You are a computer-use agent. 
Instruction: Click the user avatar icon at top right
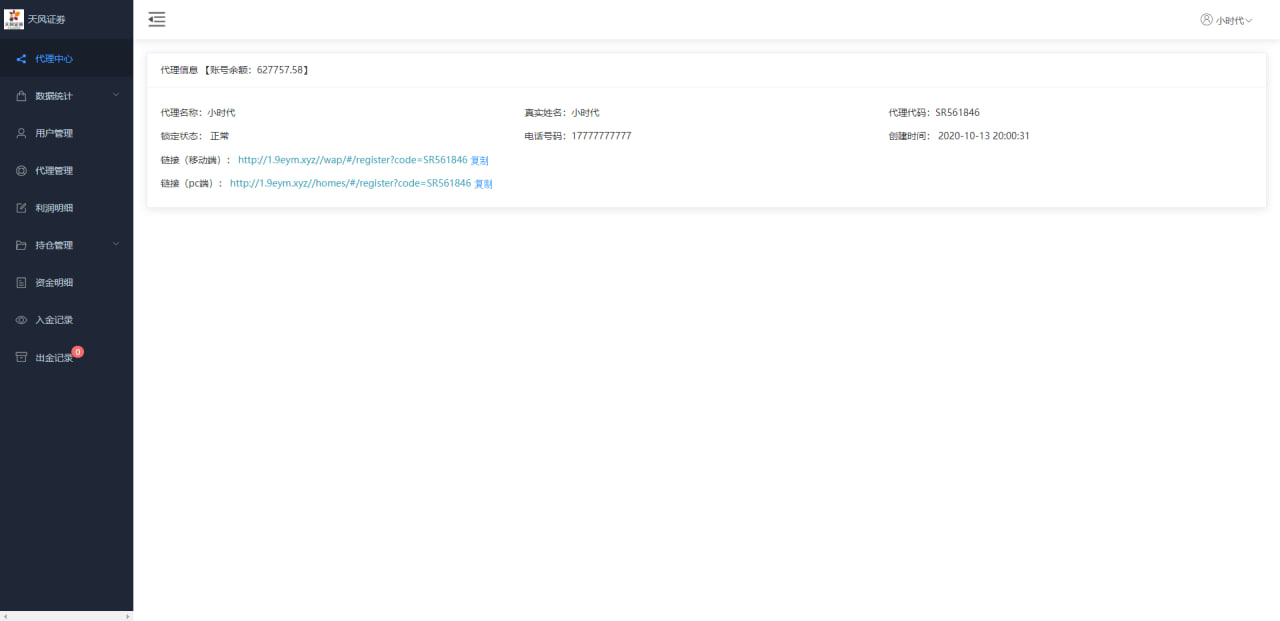coord(1206,19)
